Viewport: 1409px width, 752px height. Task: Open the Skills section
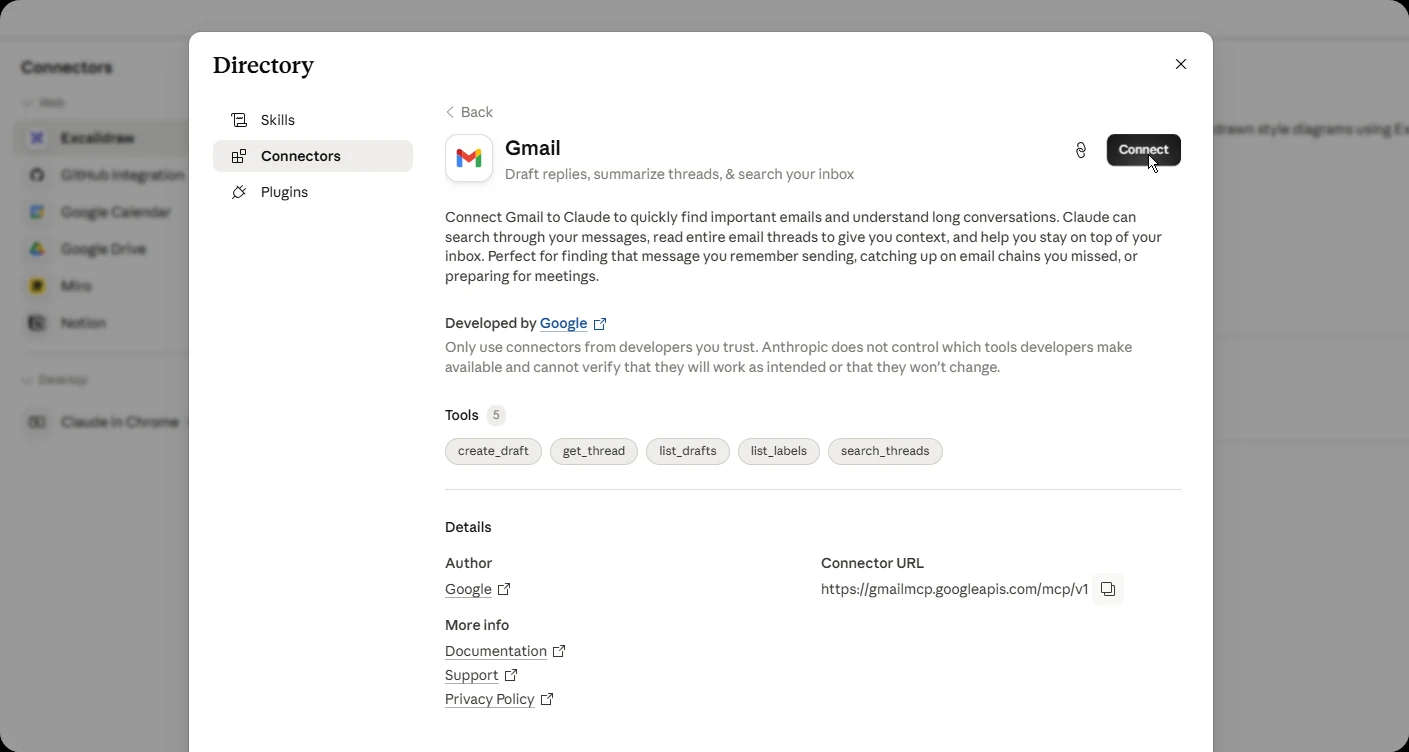point(313,120)
